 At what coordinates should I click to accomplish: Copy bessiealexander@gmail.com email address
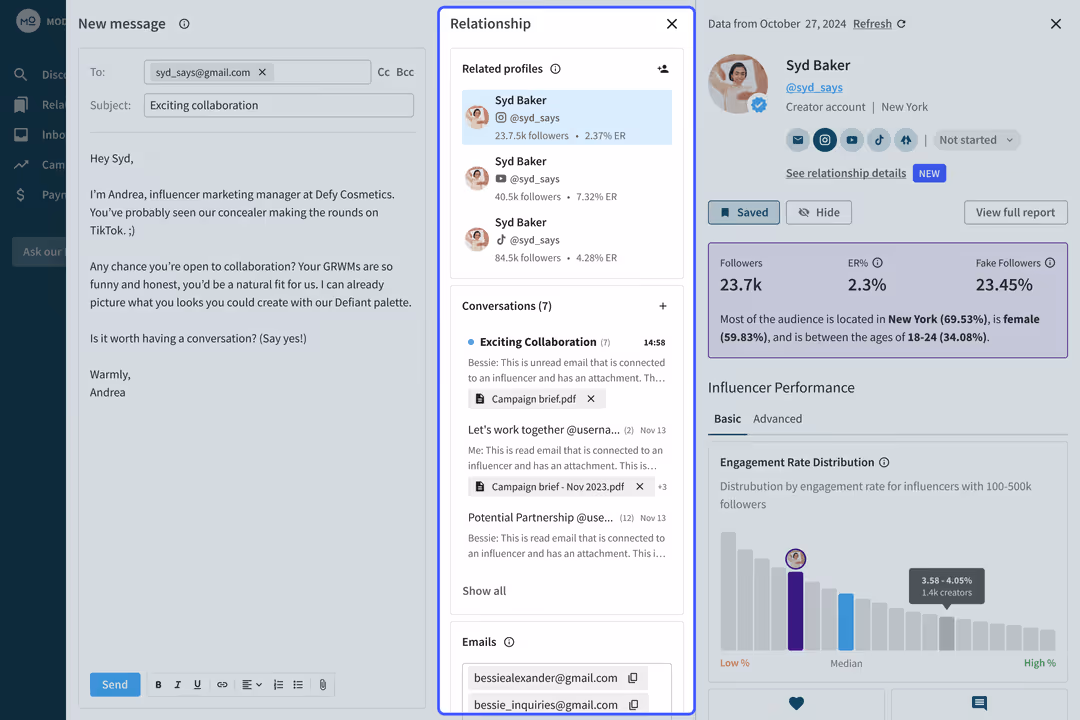[x=633, y=678]
